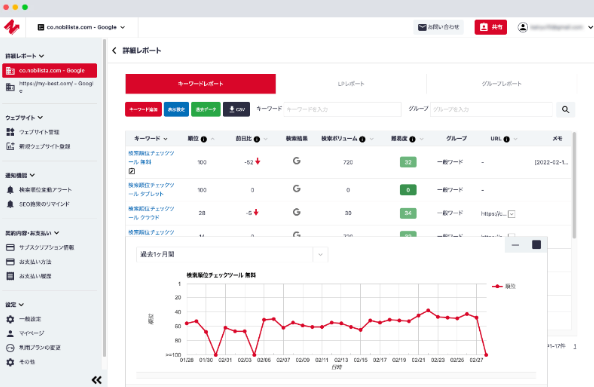Click the その他 gear icon
The image size is (594, 387).
coord(10,362)
